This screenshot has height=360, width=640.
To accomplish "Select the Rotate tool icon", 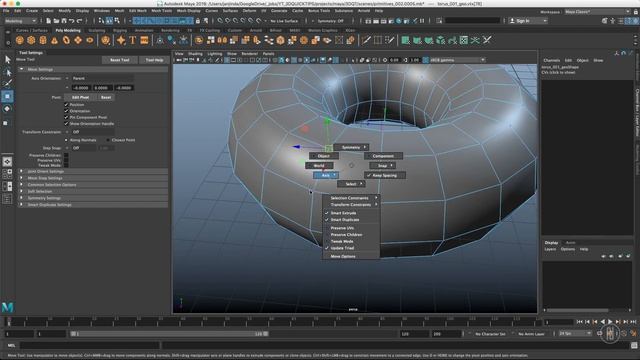I will 7,109.
